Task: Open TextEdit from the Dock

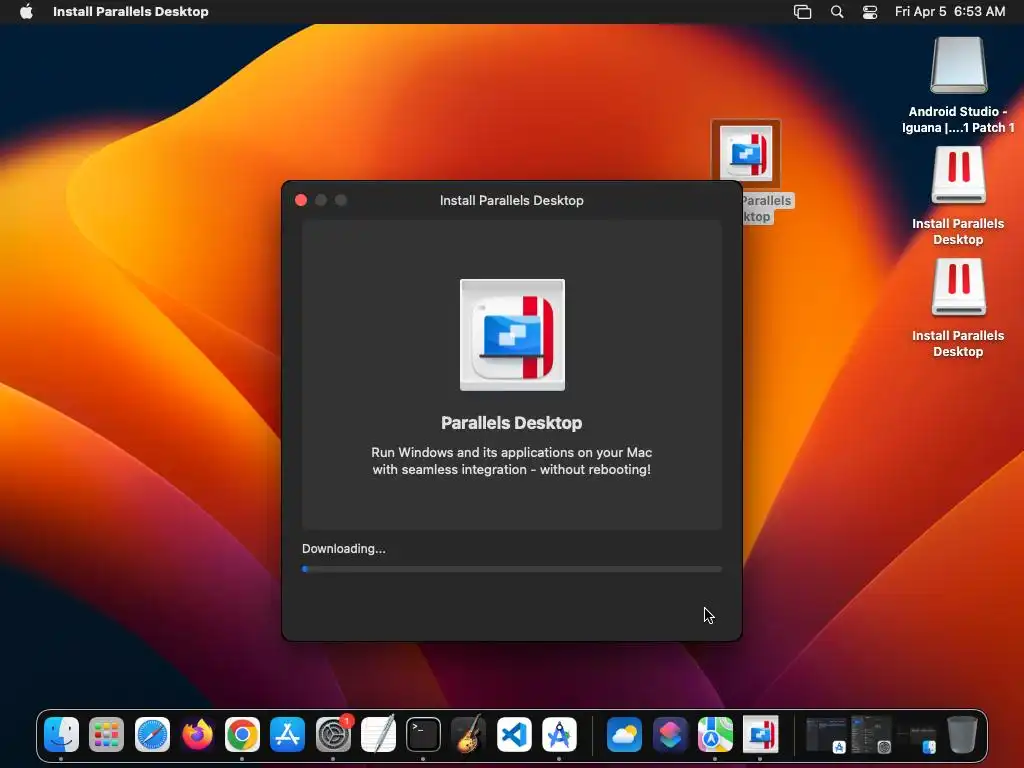Action: pos(378,735)
